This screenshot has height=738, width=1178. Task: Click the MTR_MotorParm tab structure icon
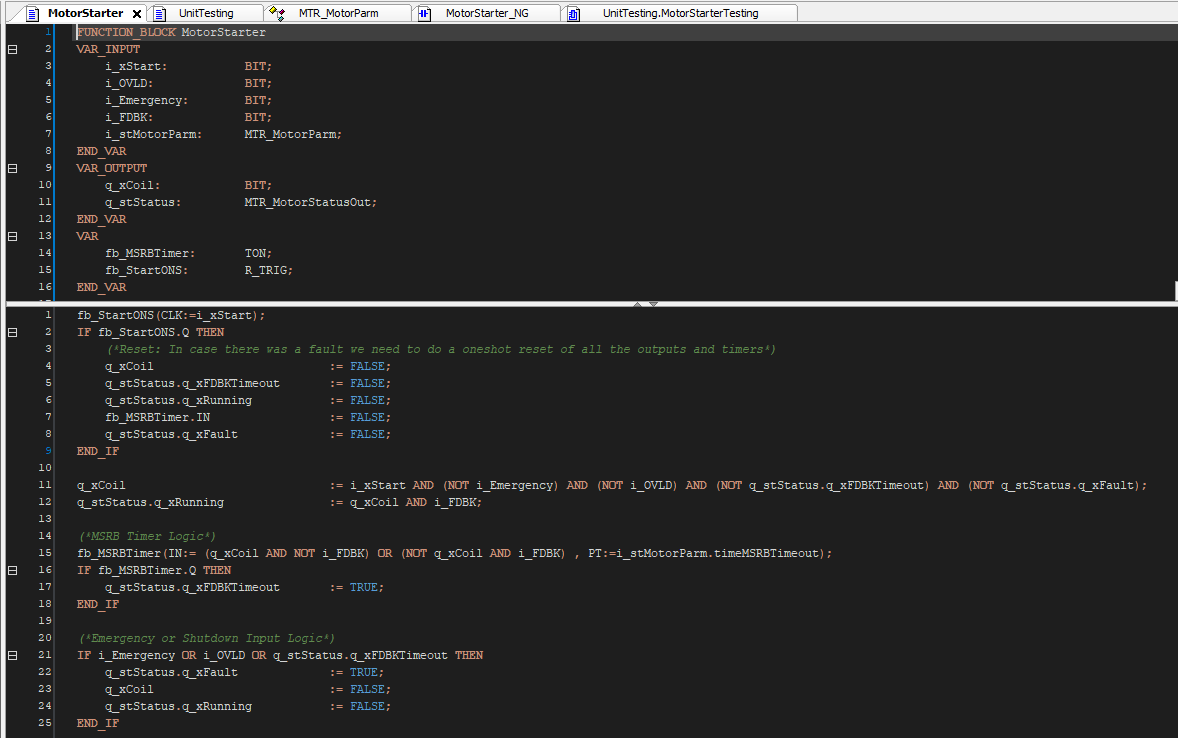[x=276, y=14]
